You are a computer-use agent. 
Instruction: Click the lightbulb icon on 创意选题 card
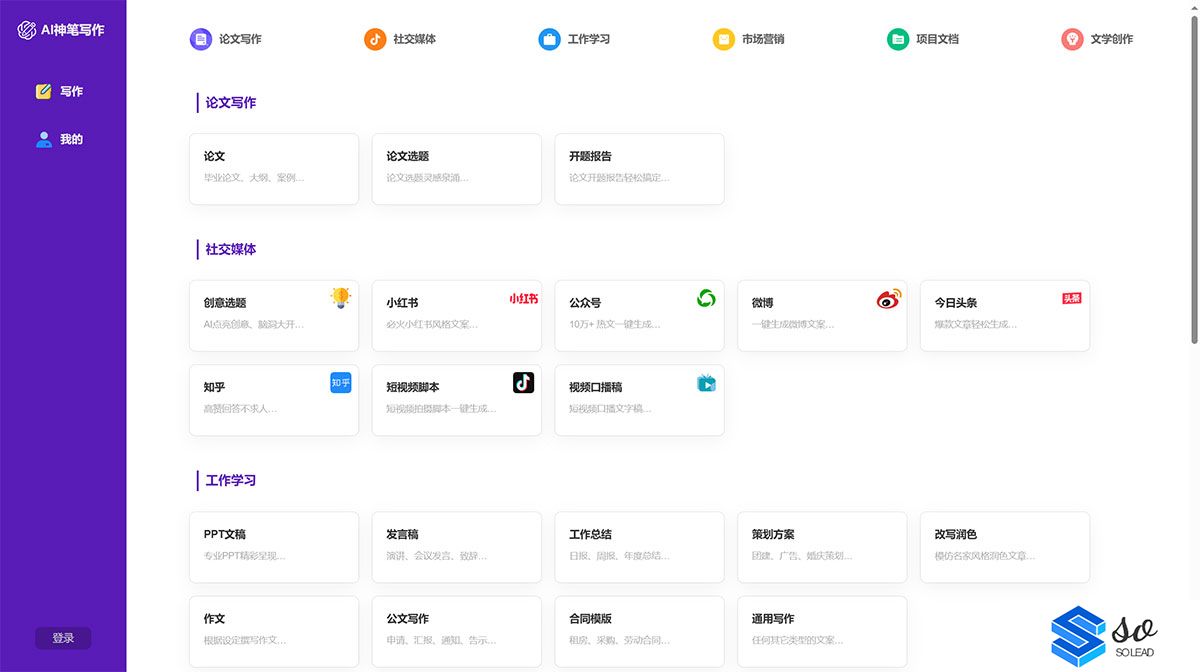[x=341, y=298]
